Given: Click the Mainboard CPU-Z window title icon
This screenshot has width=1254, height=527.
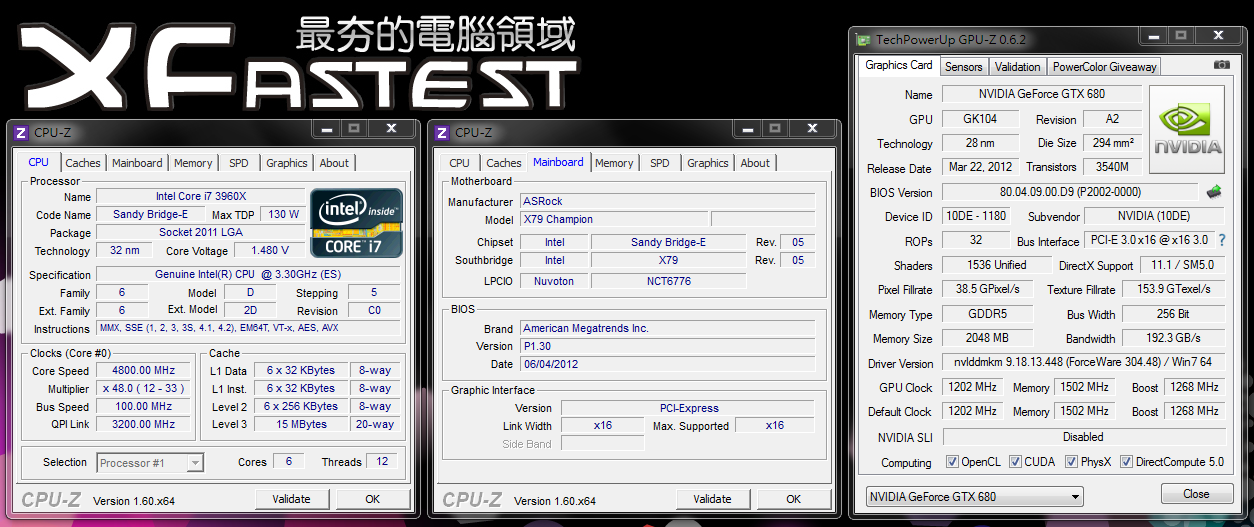Looking at the screenshot, I should 442,132.
